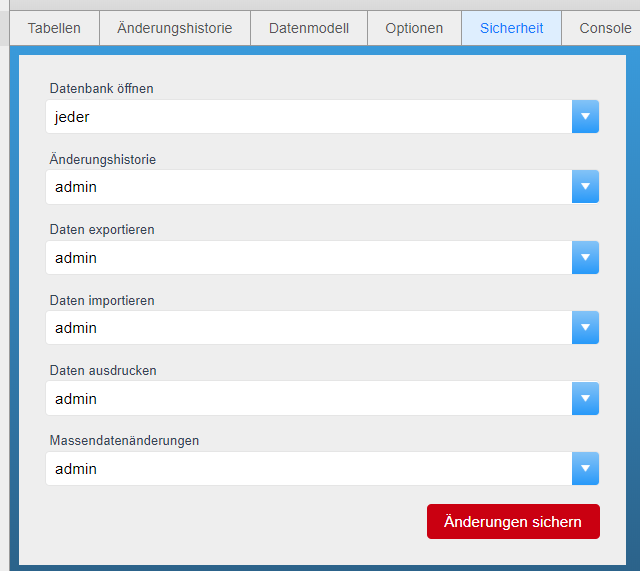The height and width of the screenshot is (571, 640).
Task: Click the blue arrow for Massendatenänderungen
Action: coord(585,469)
